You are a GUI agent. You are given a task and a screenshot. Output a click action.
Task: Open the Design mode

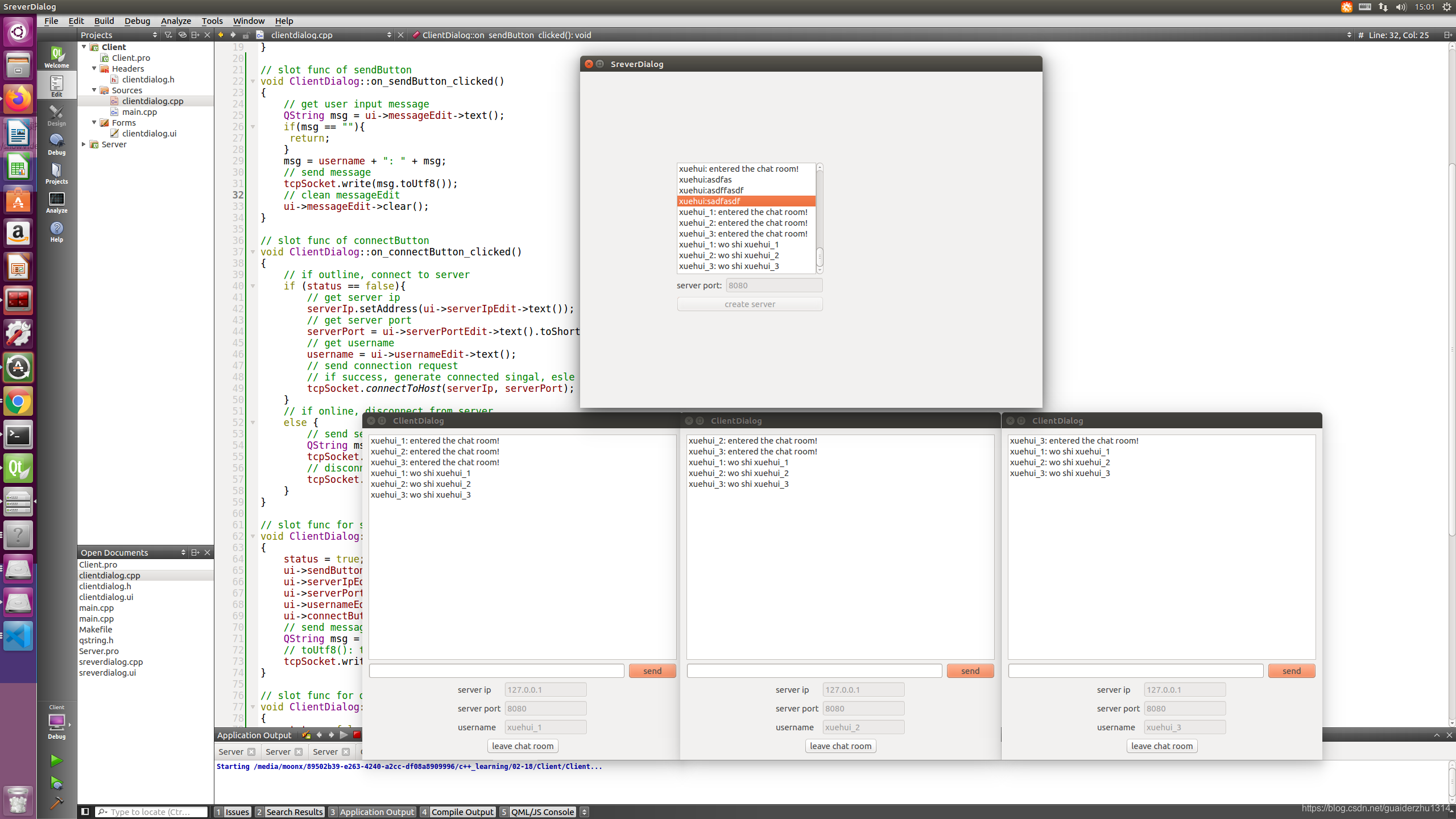56,115
